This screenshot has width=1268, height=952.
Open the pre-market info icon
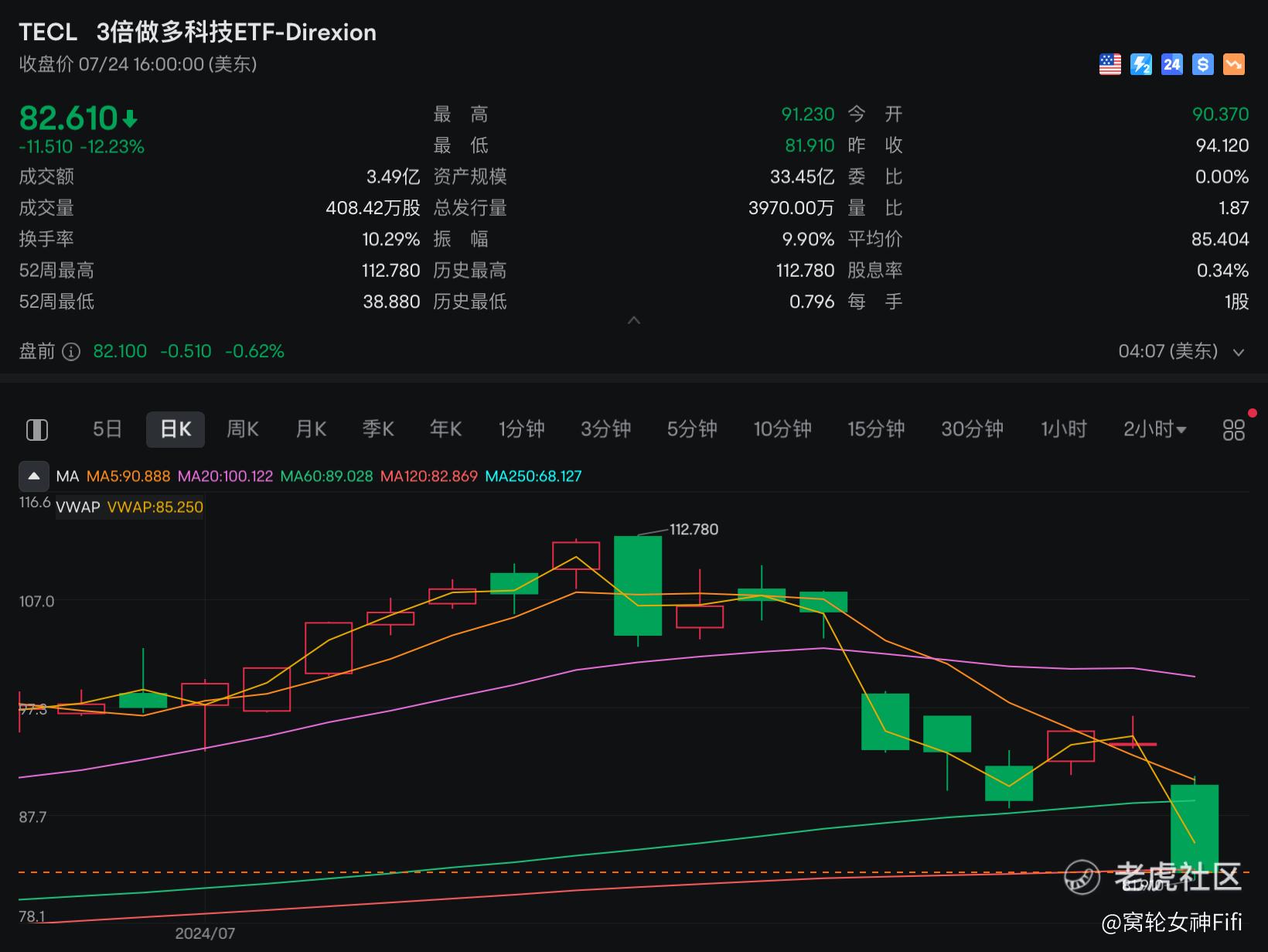[71, 352]
